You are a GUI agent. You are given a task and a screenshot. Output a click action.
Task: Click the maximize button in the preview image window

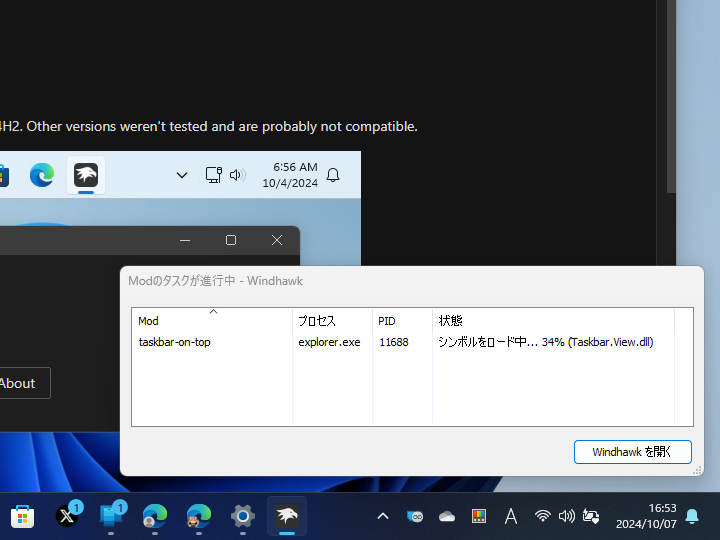coord(231,240)
